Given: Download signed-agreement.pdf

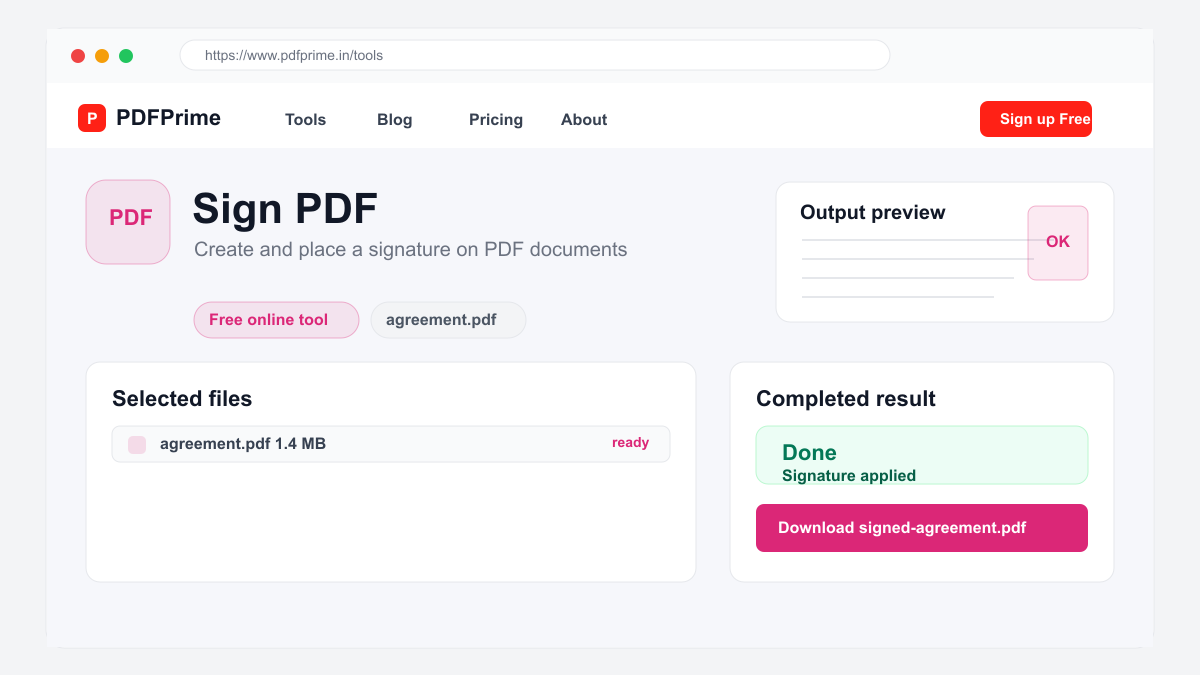Looking at the screenshot, I should (922, 528).
